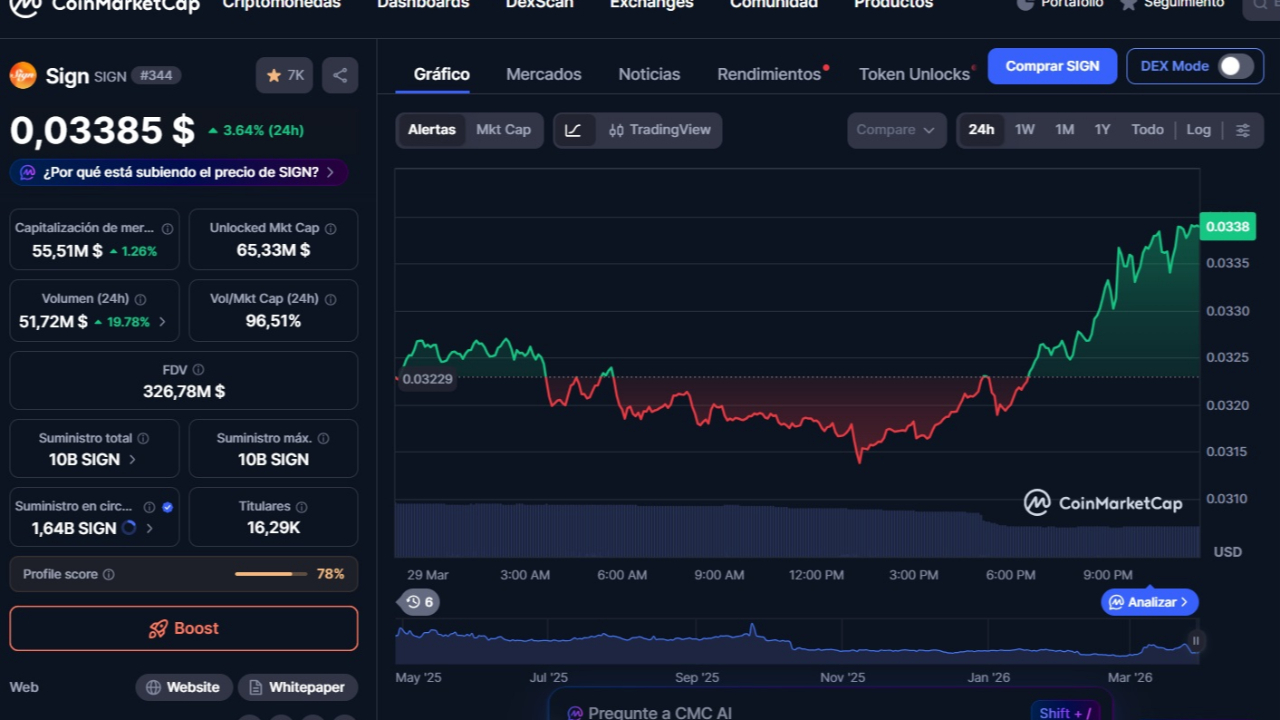The image size is (1280, 720).
Task: Open the history events badge showing 6
Action: click(x=419, y=602)
